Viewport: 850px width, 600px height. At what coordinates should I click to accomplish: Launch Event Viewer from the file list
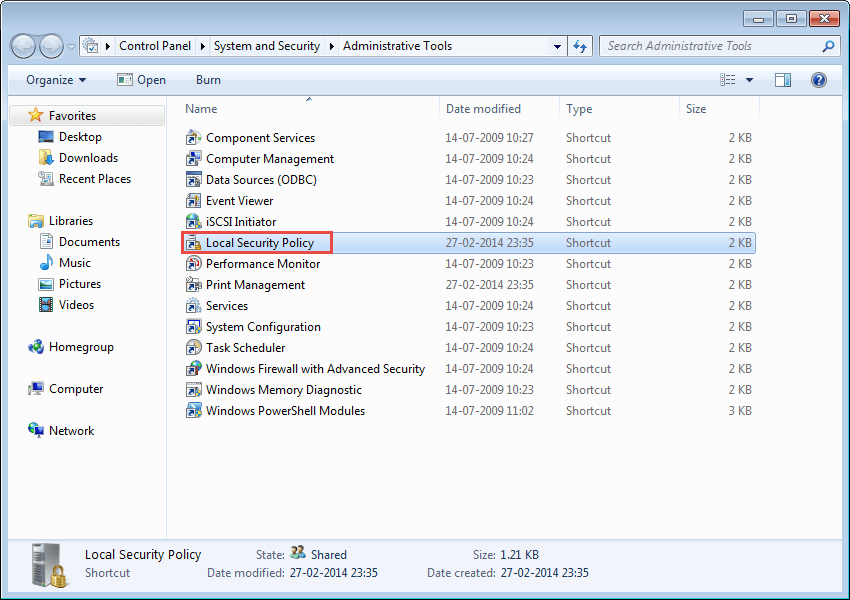pos(237,200)
